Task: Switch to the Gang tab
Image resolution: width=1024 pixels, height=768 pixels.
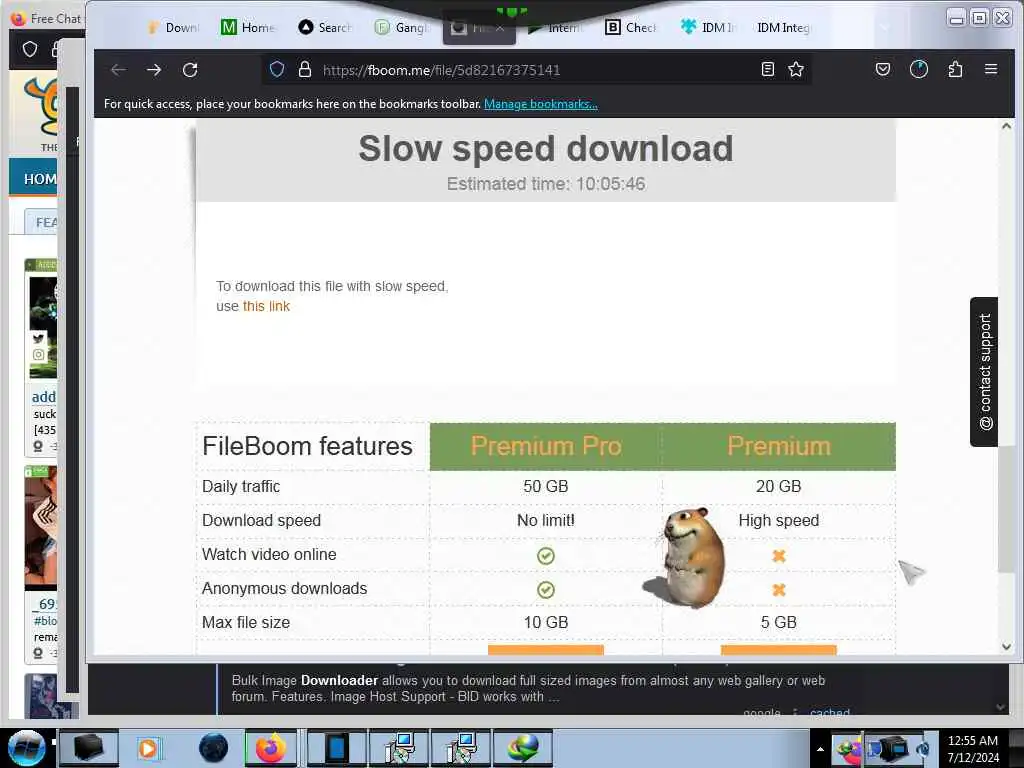Action: click(x=403, y=27)
